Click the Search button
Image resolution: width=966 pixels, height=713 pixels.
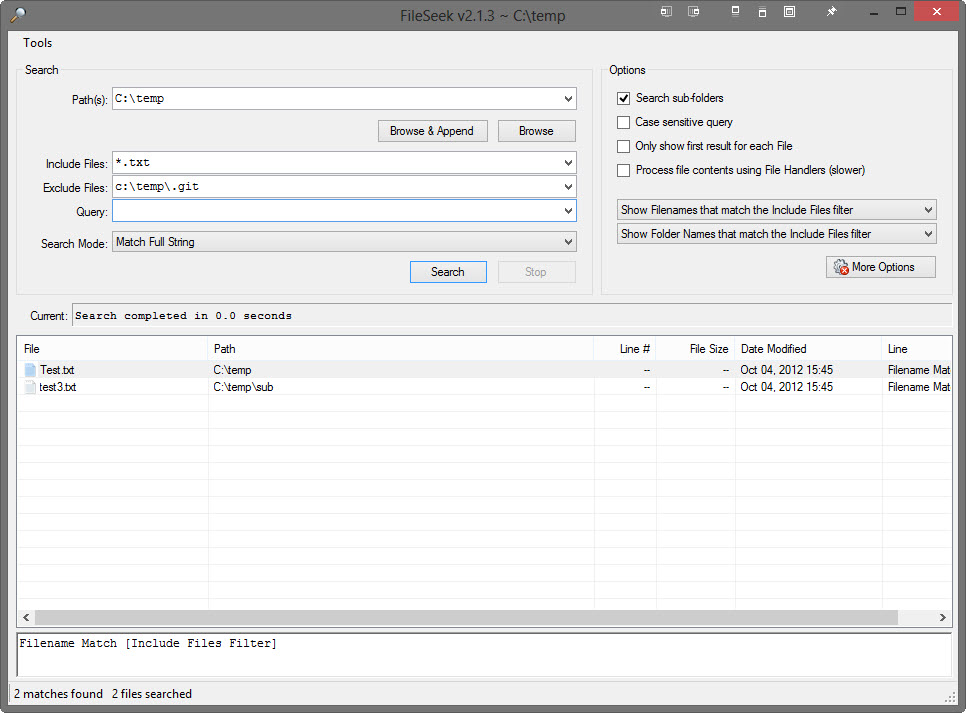point(448,272)
